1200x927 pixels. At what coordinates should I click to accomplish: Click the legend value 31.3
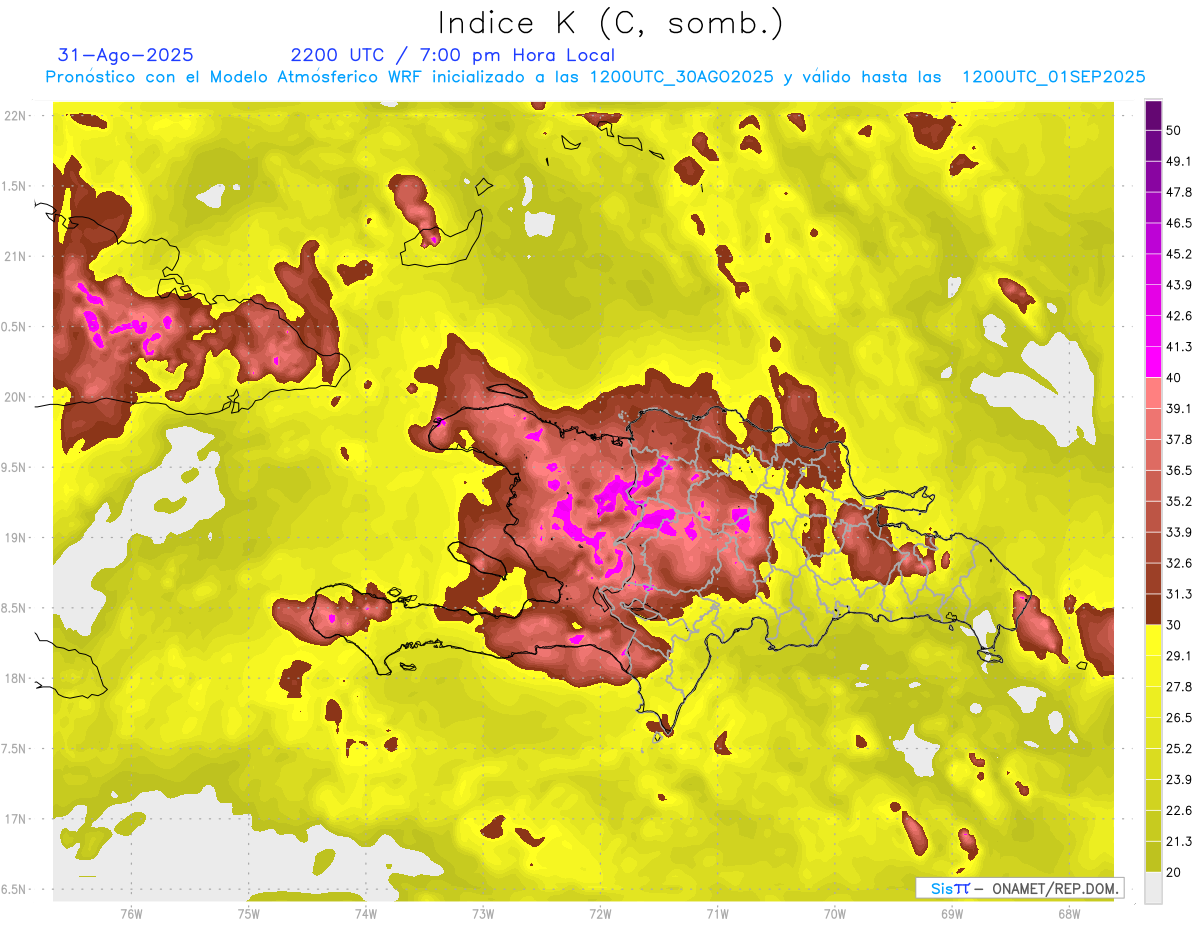(1179, 594)
